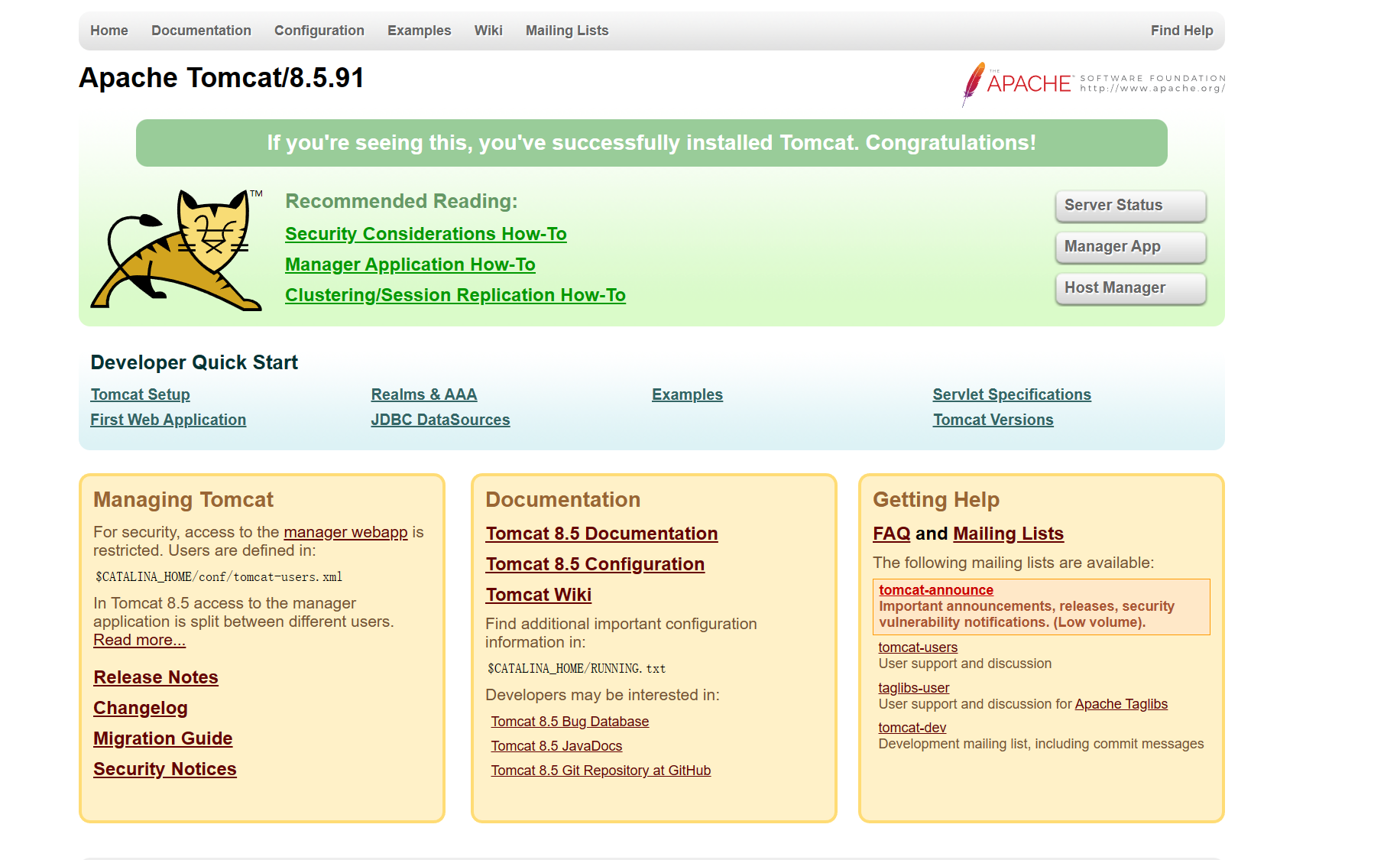Open First Web Application link
This screenshot has height=860, width=1400.
pyautogui.click(x=168, y=420)
